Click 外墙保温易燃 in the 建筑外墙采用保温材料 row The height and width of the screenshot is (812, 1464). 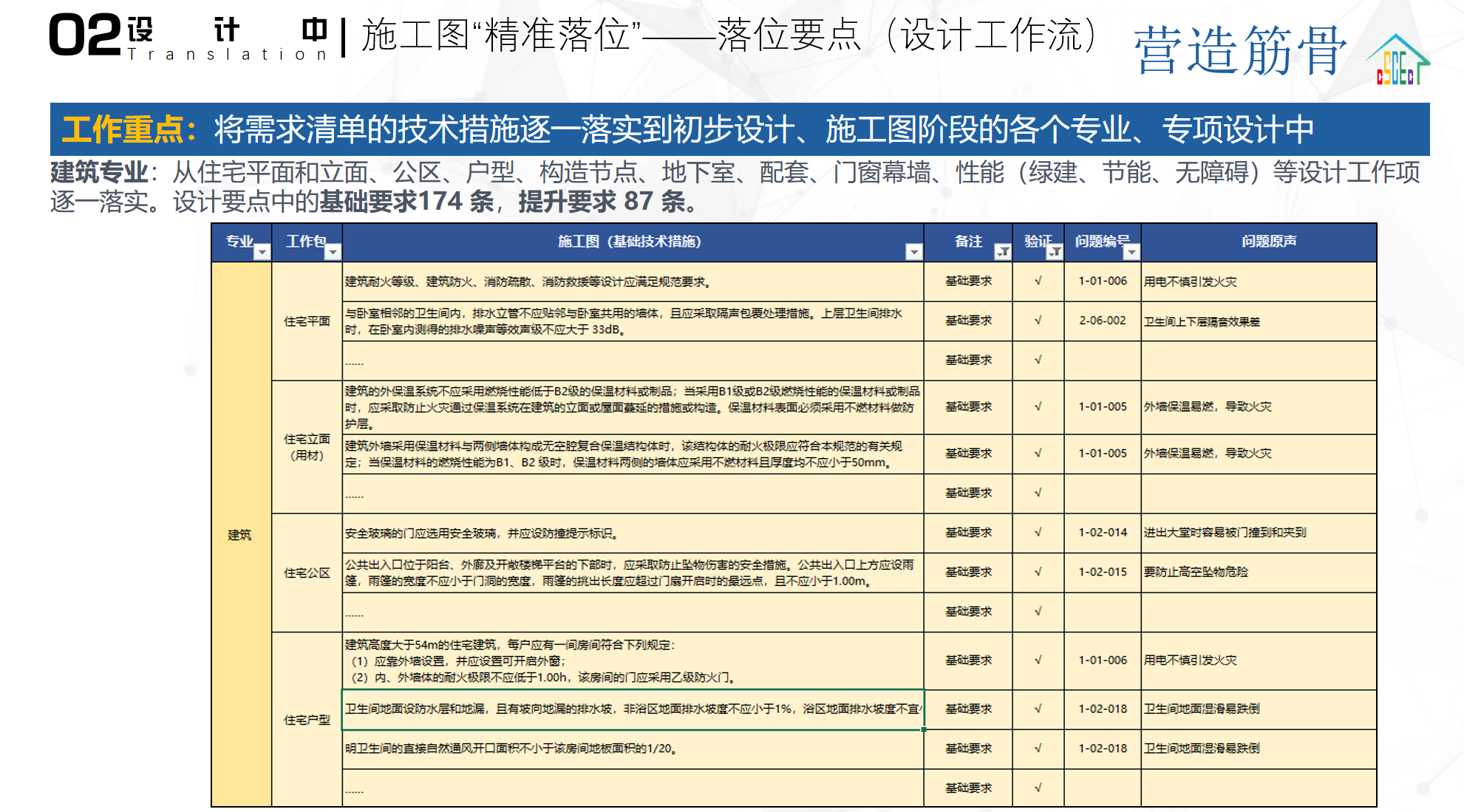pos(1259,454)
